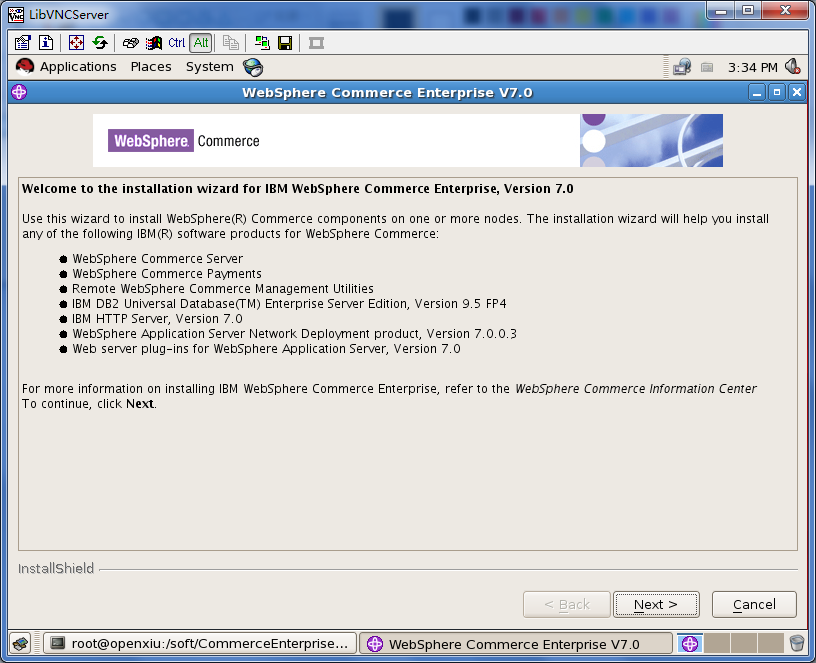Toggle the Alt key in VNC toolbar

[x=201, y=43]
